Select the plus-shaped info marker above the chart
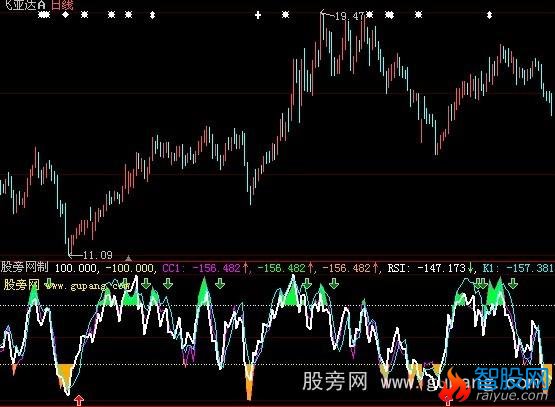This screenshot has height=407, width=555. point(258,15)
